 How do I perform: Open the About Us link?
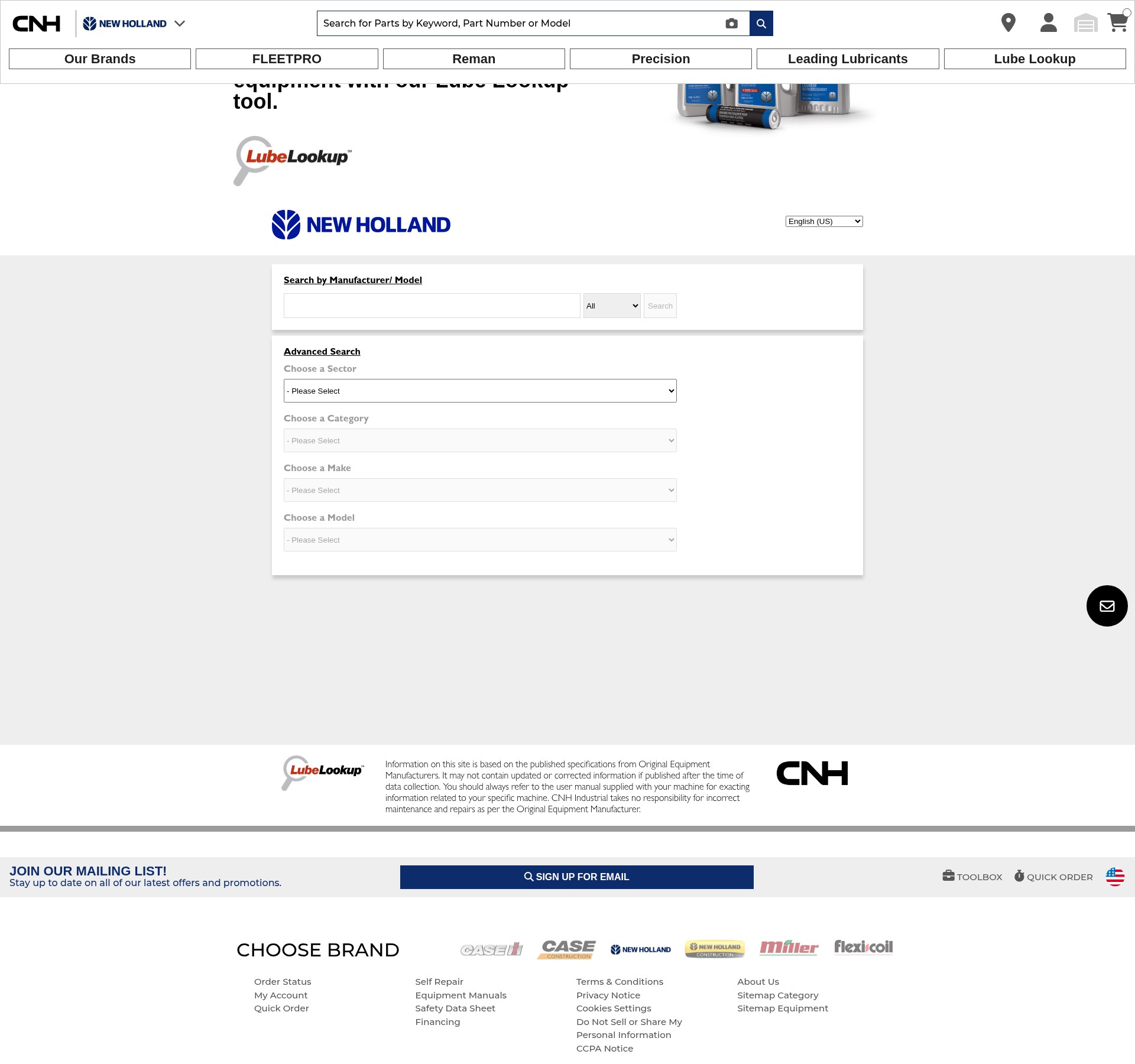coord(758,982)
